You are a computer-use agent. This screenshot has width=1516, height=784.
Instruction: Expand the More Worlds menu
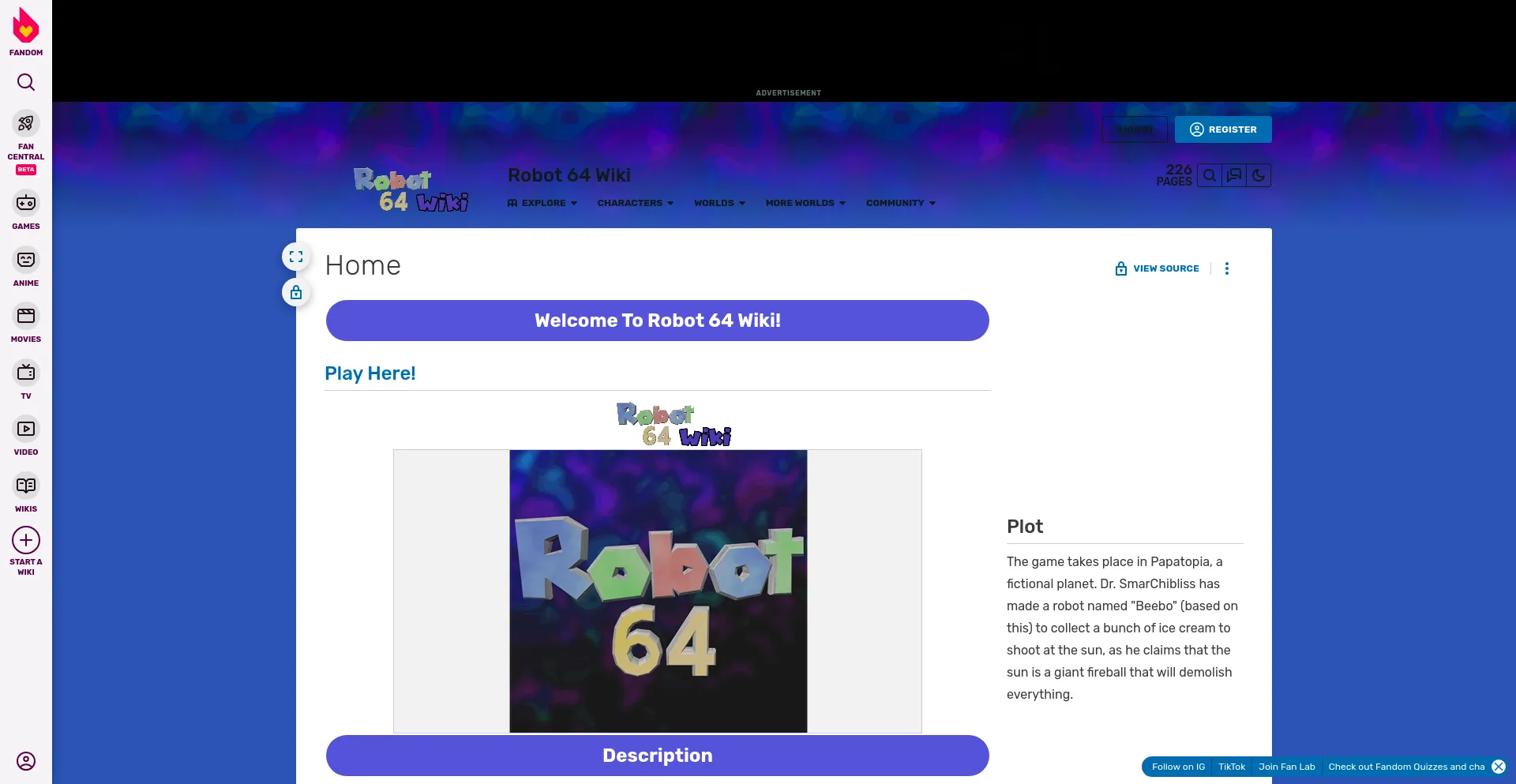pyautogui.click(x=805, y=203)
